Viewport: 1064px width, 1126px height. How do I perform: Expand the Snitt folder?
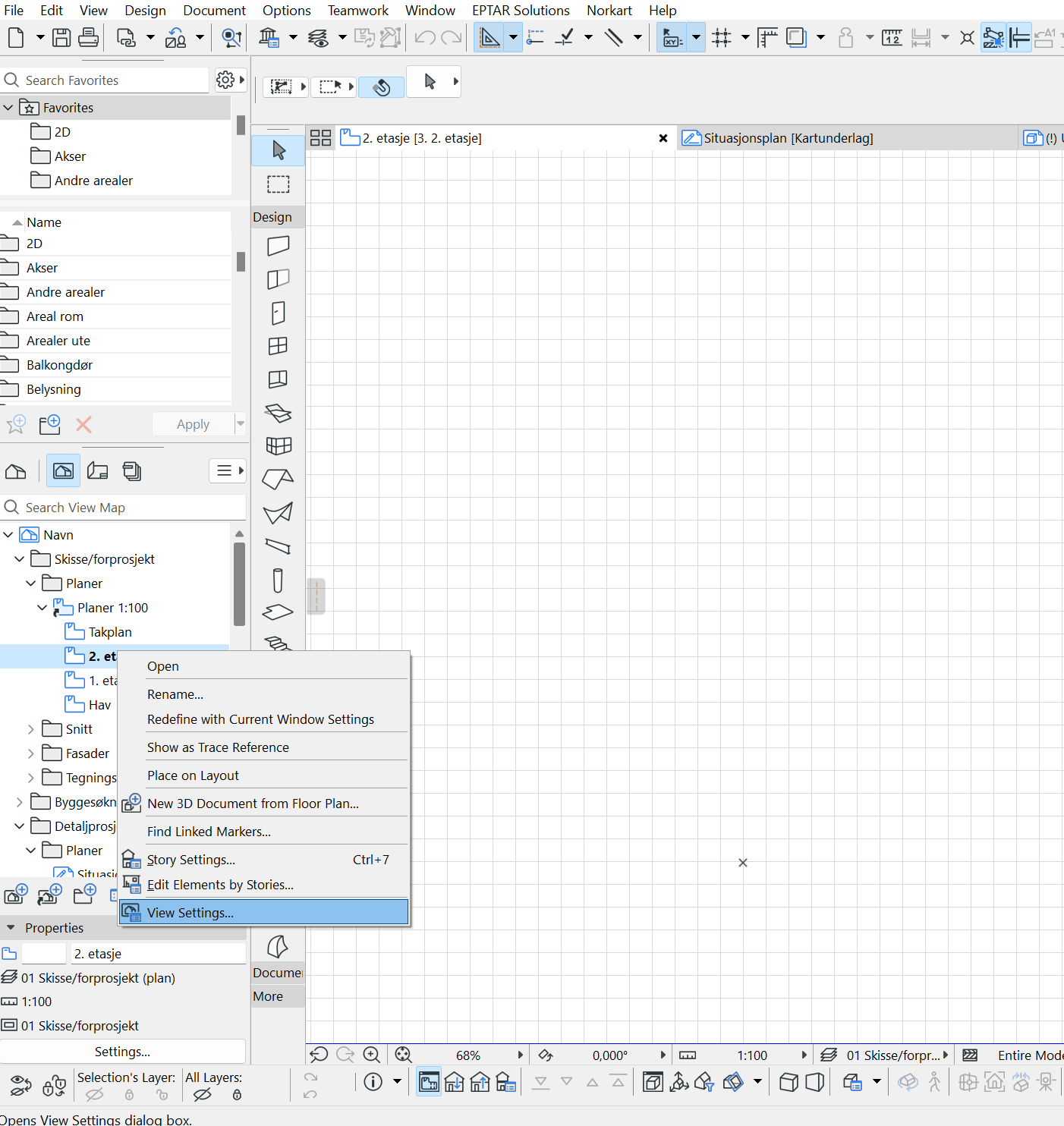(31, 729)
